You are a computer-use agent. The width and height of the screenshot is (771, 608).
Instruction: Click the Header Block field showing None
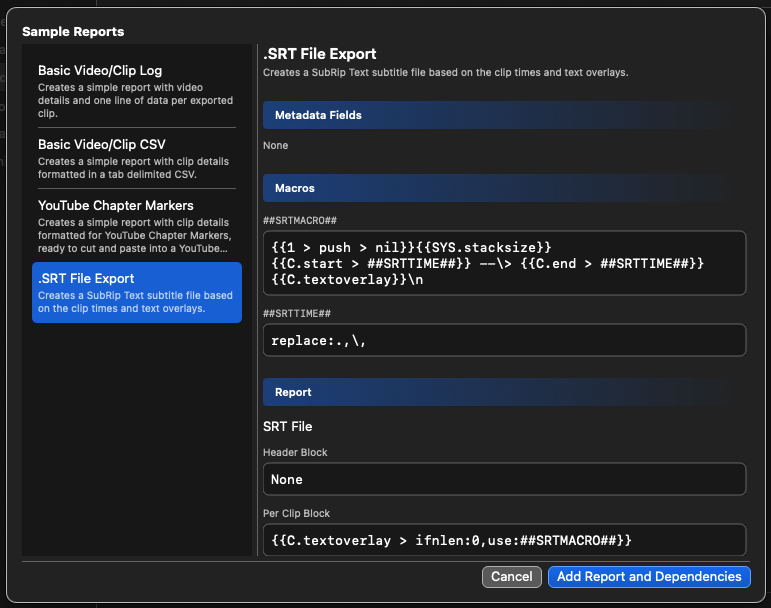coord(504,479)
